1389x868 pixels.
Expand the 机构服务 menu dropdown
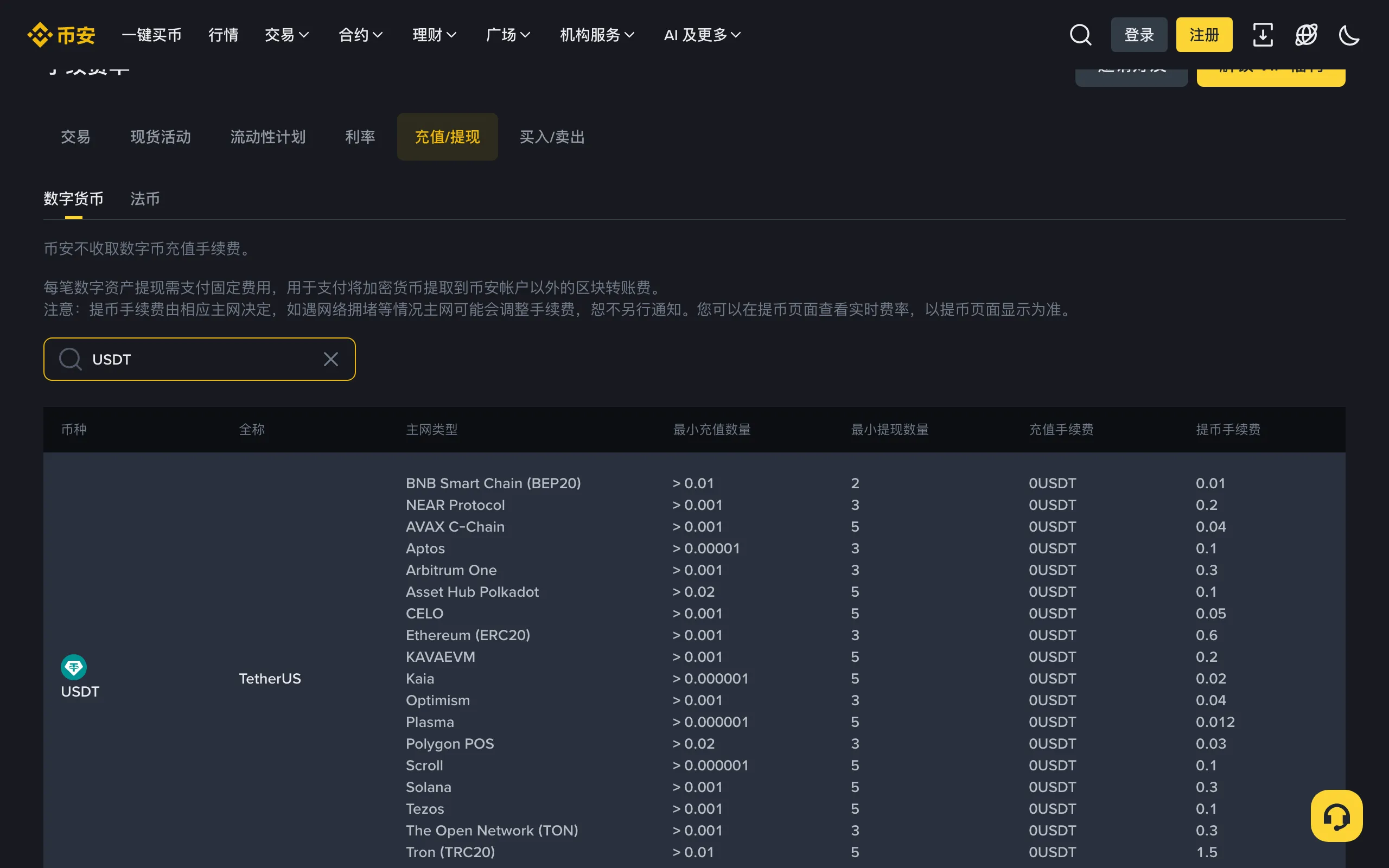tap(597, 35)
